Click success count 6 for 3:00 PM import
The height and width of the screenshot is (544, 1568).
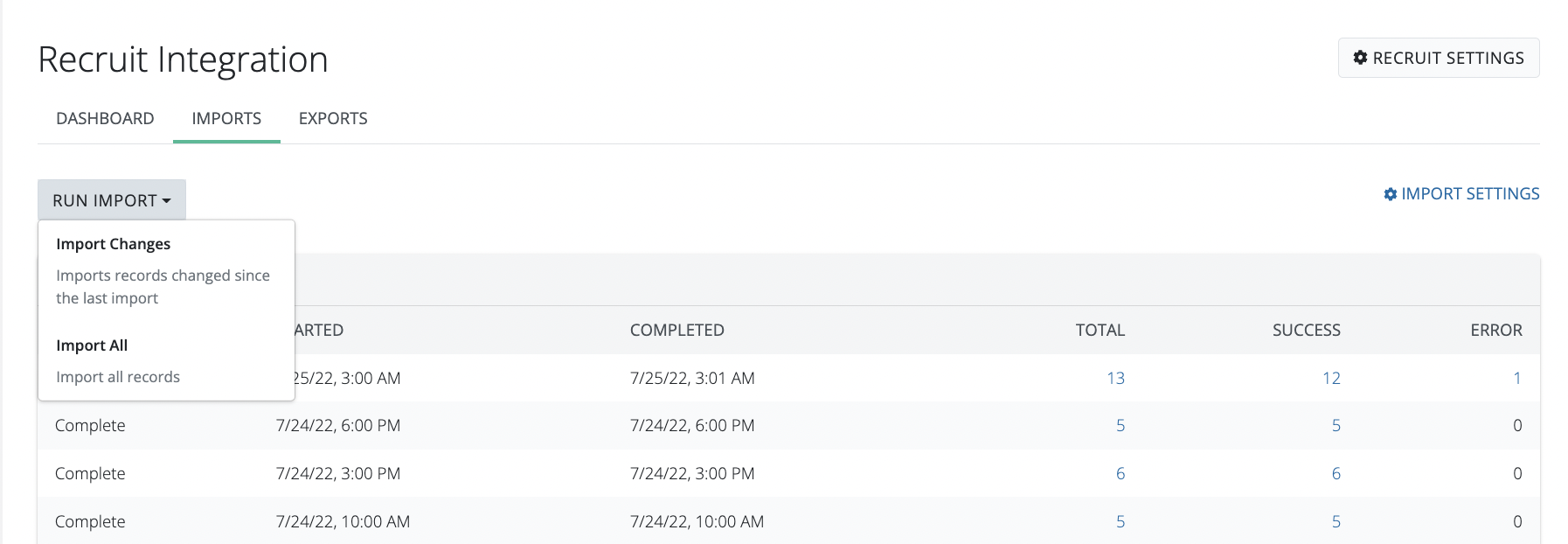[1336, 473]
